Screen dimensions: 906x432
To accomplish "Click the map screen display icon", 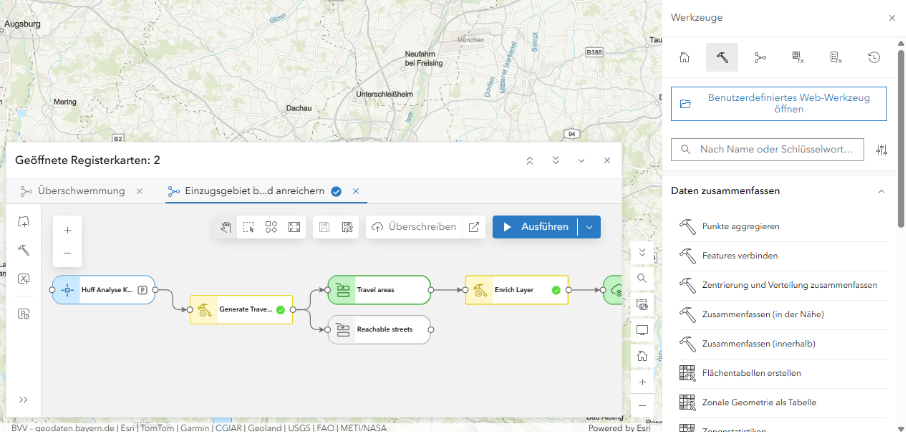I will (642, 330).
